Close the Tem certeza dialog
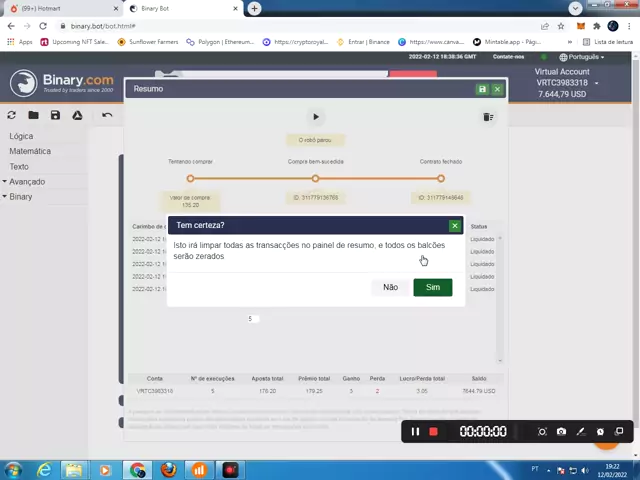640x480 pixels. pos(455,226)
